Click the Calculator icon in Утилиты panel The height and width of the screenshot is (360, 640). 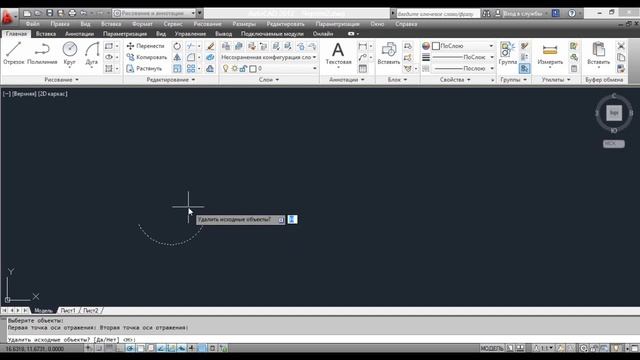click(x=574, y=69)
